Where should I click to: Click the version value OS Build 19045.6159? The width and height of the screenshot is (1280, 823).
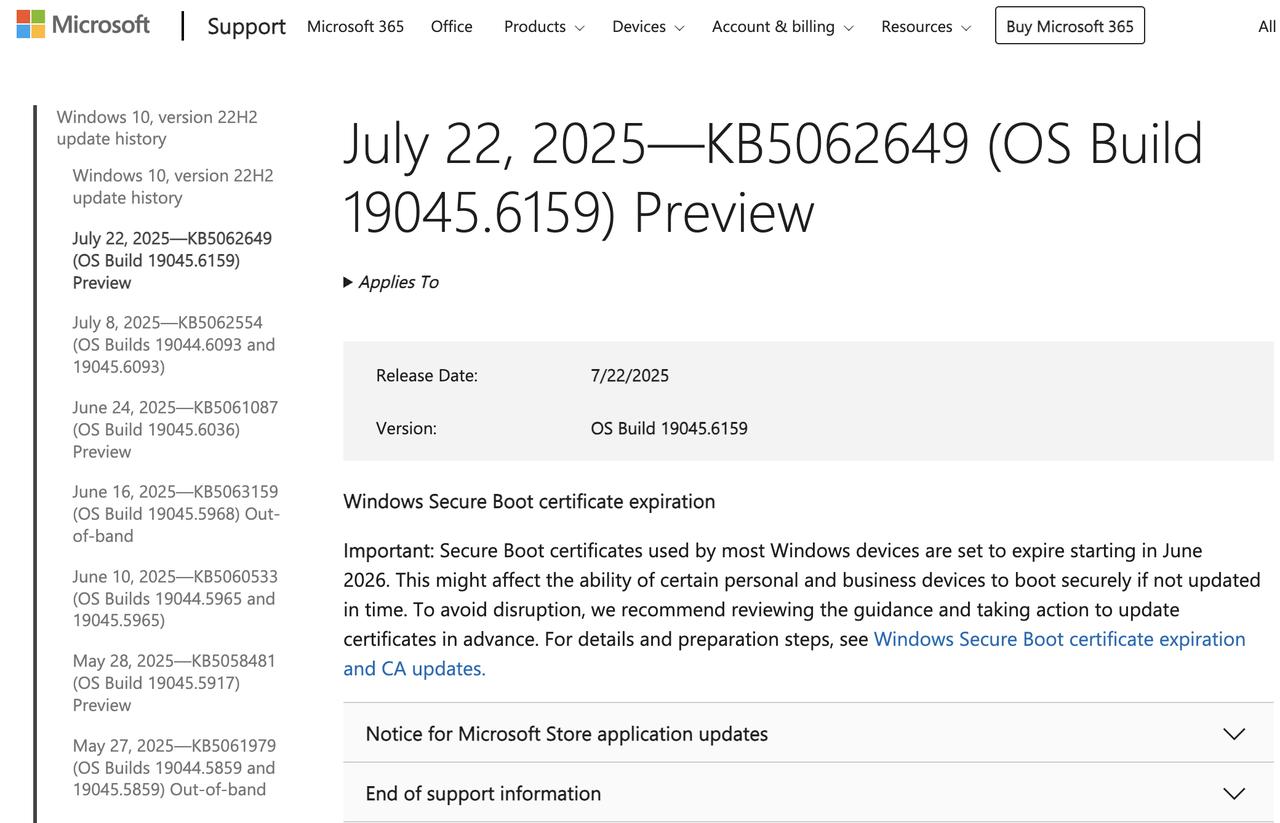tap(669, 428)
